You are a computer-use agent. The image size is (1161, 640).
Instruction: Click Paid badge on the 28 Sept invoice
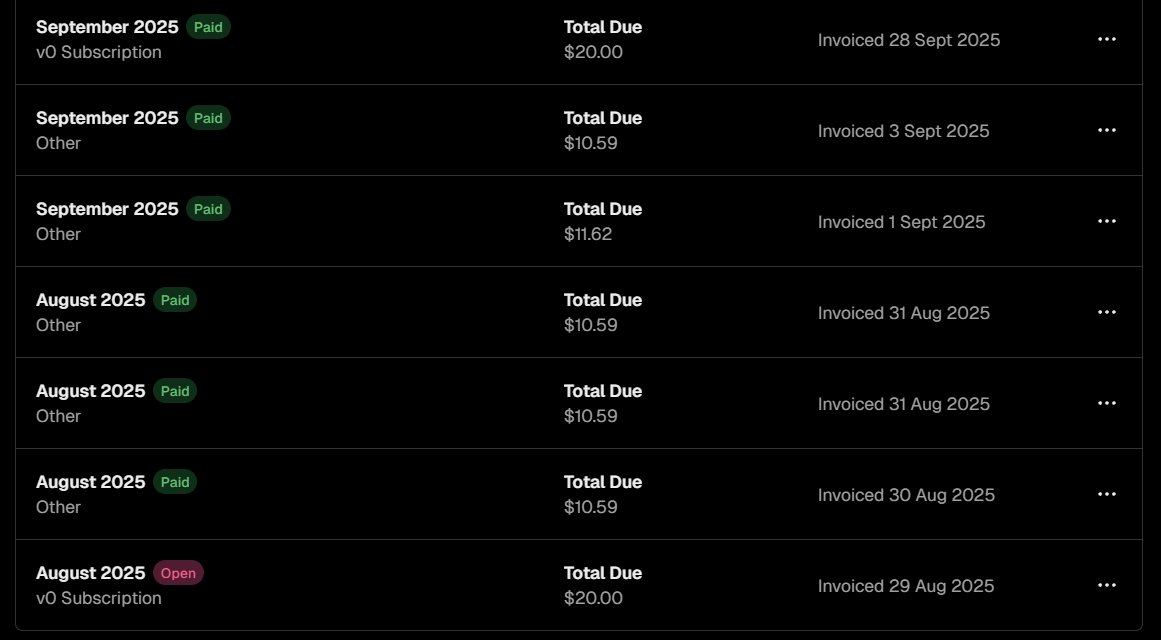coord(208,27)
